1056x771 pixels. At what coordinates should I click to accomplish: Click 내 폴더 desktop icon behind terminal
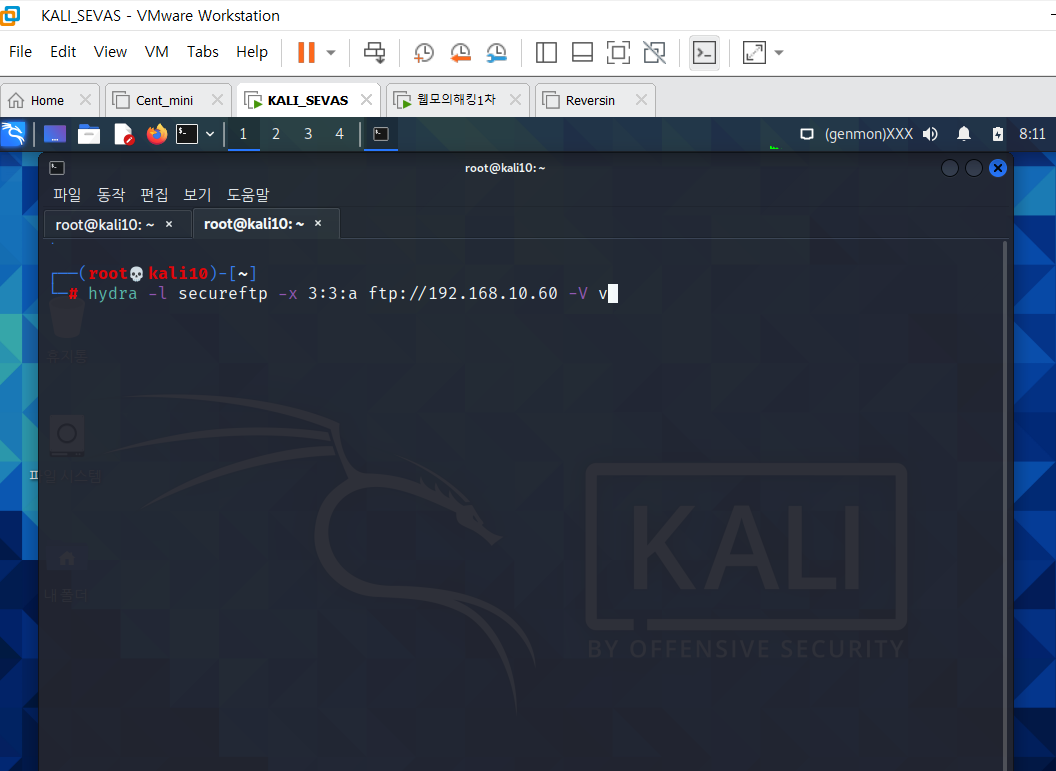66,574
